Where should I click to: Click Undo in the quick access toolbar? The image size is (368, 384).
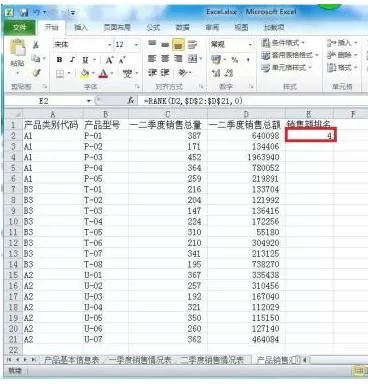tap(37, 13)
